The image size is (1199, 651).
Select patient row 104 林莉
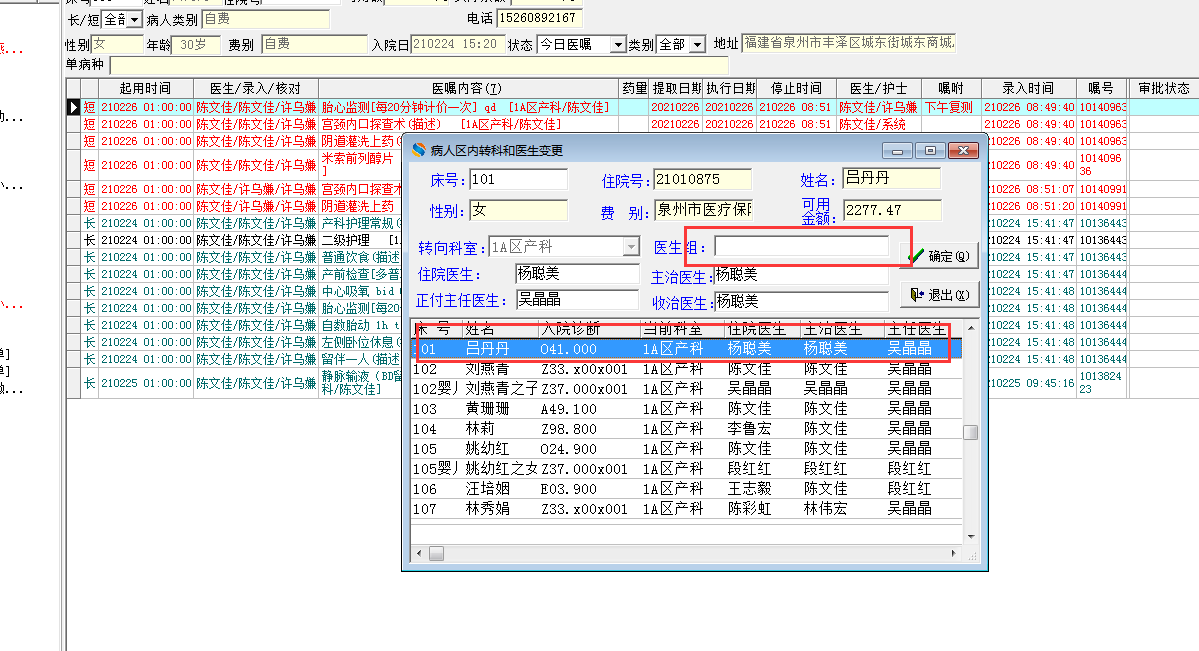[x=687, y=428]
